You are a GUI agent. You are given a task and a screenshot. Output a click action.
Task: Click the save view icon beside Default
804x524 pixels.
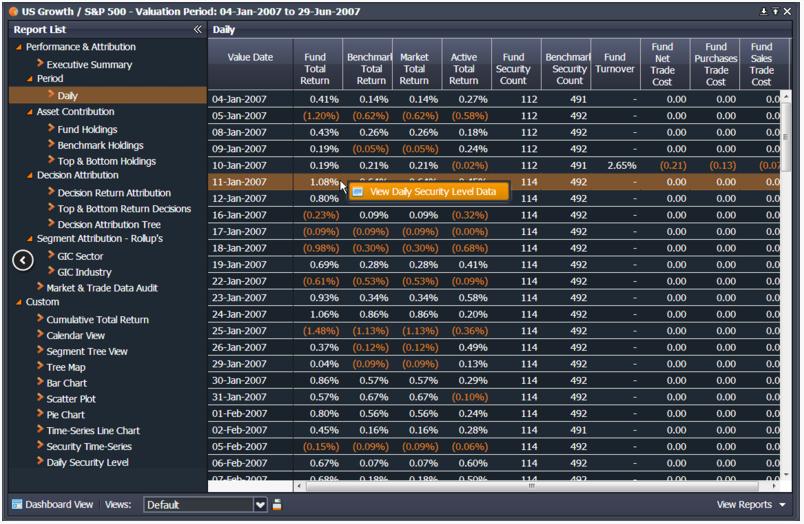(277, 505)
